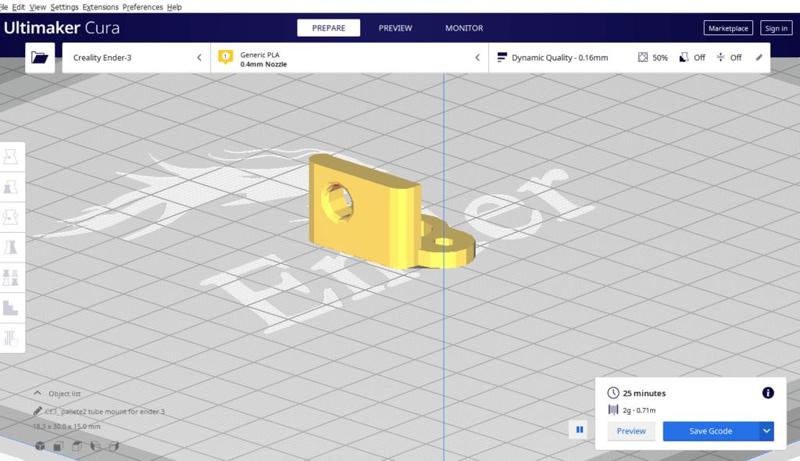Switch to 3D view cube icon

[40, 446]
